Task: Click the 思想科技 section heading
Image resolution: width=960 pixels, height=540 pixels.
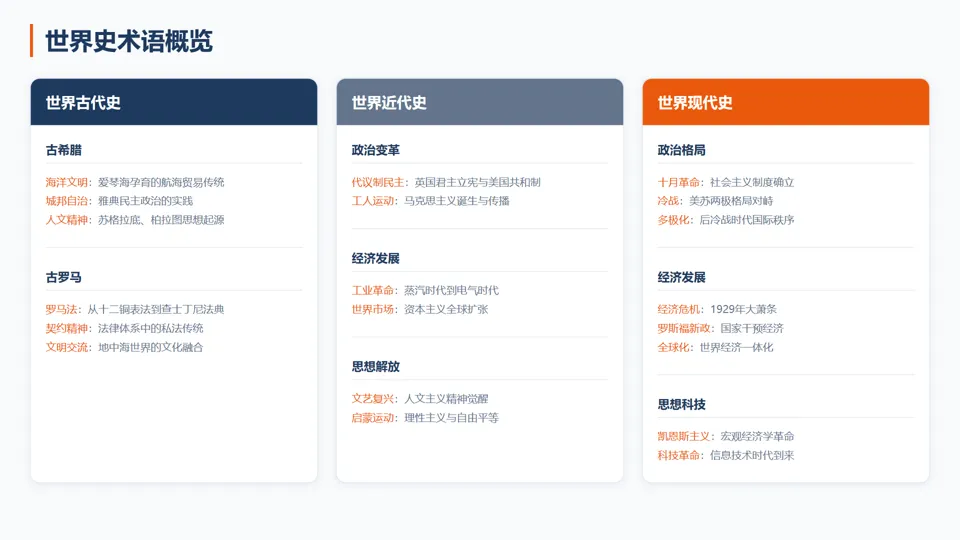Action: (x=681, y=405)
